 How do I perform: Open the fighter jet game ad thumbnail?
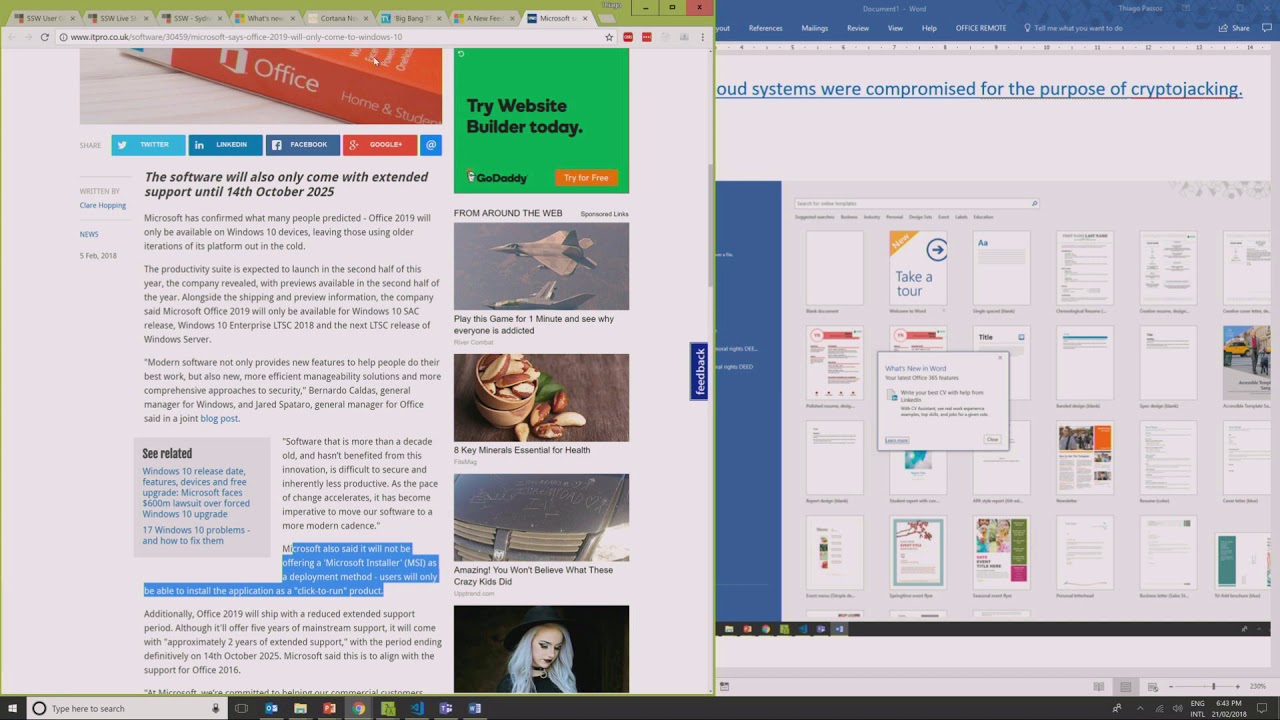pos(541,266)
